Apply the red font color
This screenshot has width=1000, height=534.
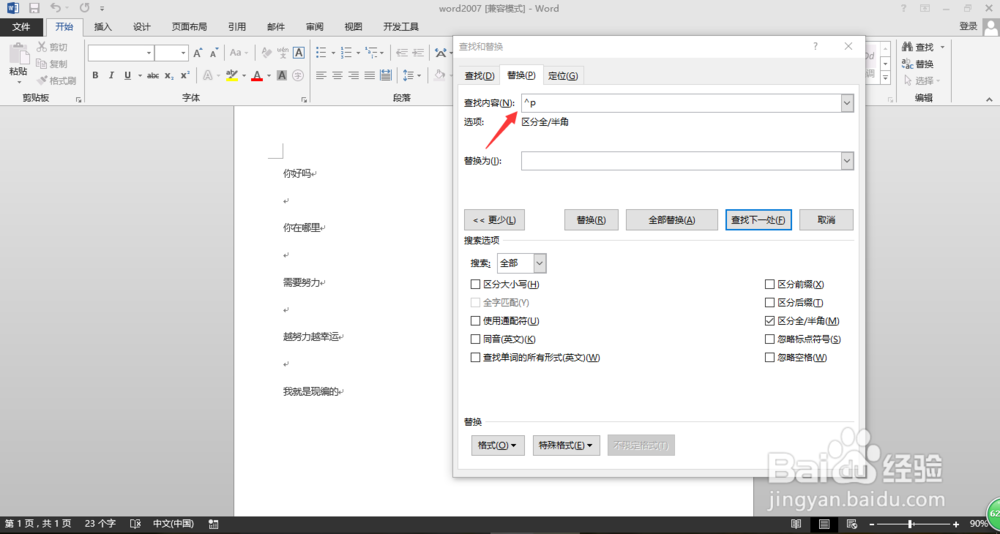click(257, 75)
